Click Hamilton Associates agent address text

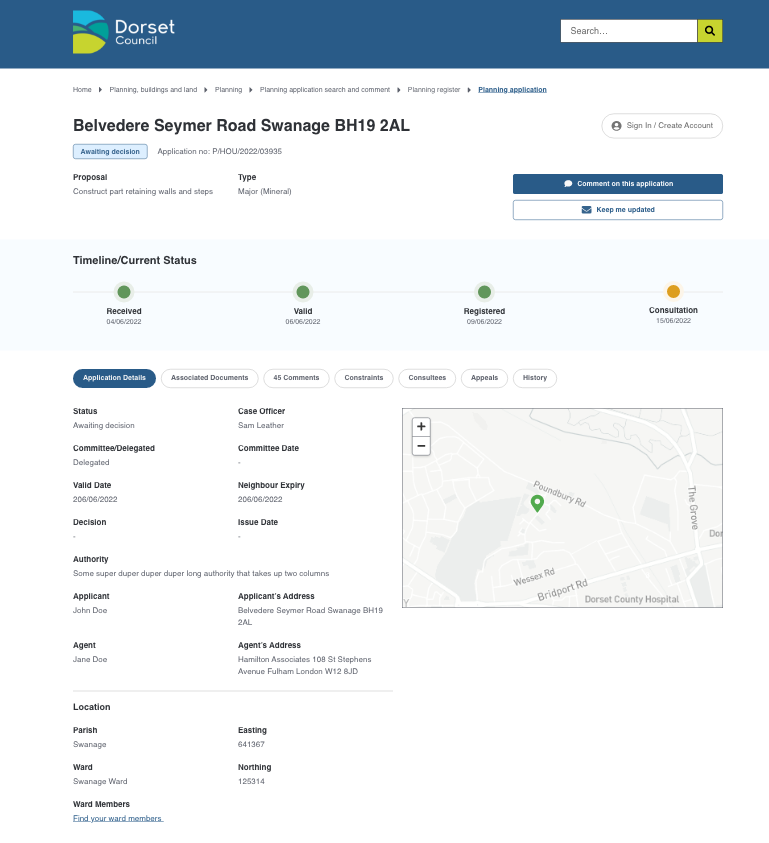coord(304,665)
